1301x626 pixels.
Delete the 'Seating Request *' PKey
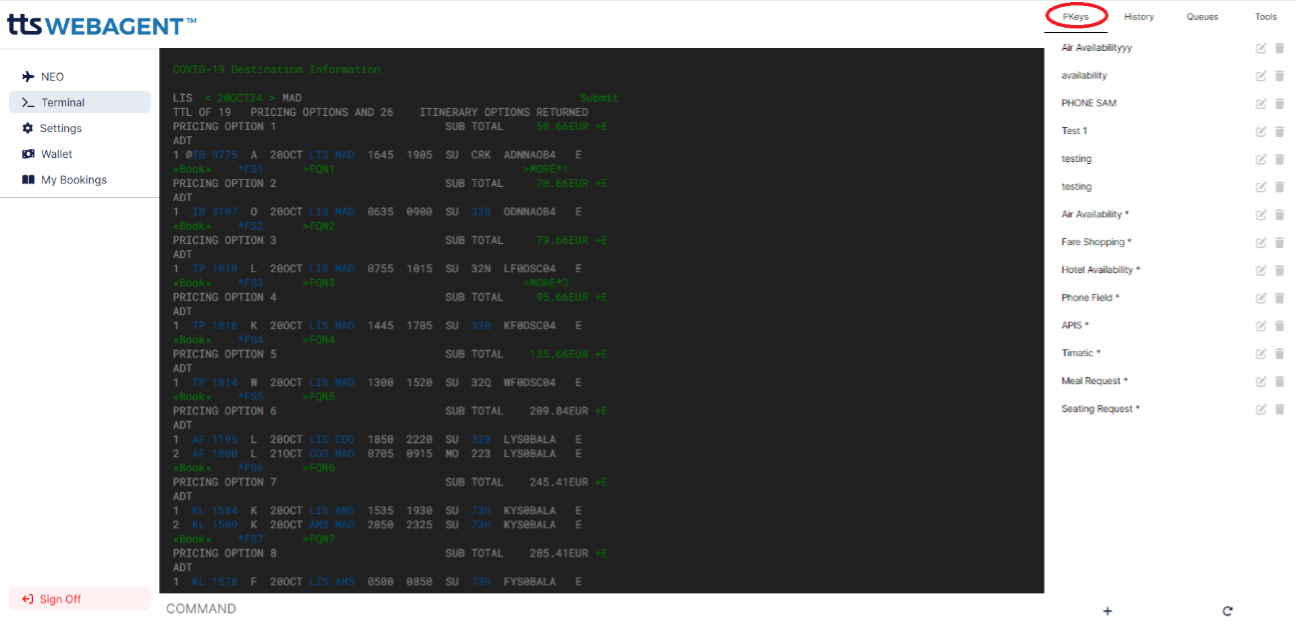point(1280,409)
